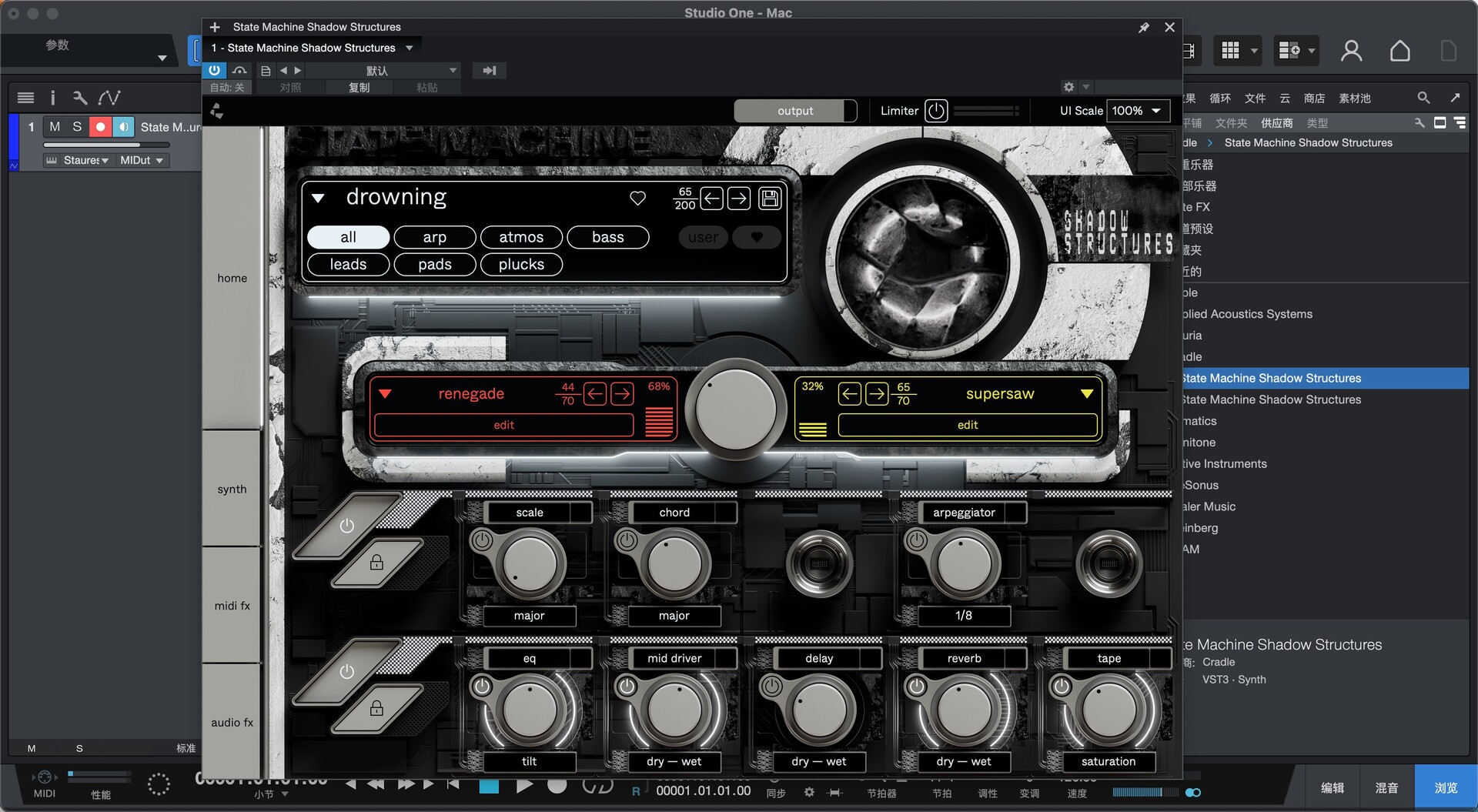This screenshot has width=1478, height=812.
Task: Switch to the midi fx tab
Action: (x=232, y=606)
